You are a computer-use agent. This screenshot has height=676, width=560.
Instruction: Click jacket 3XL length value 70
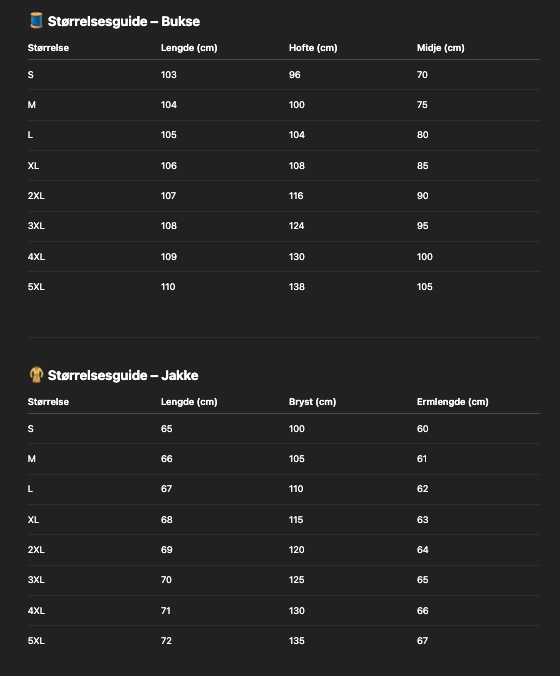166,580
